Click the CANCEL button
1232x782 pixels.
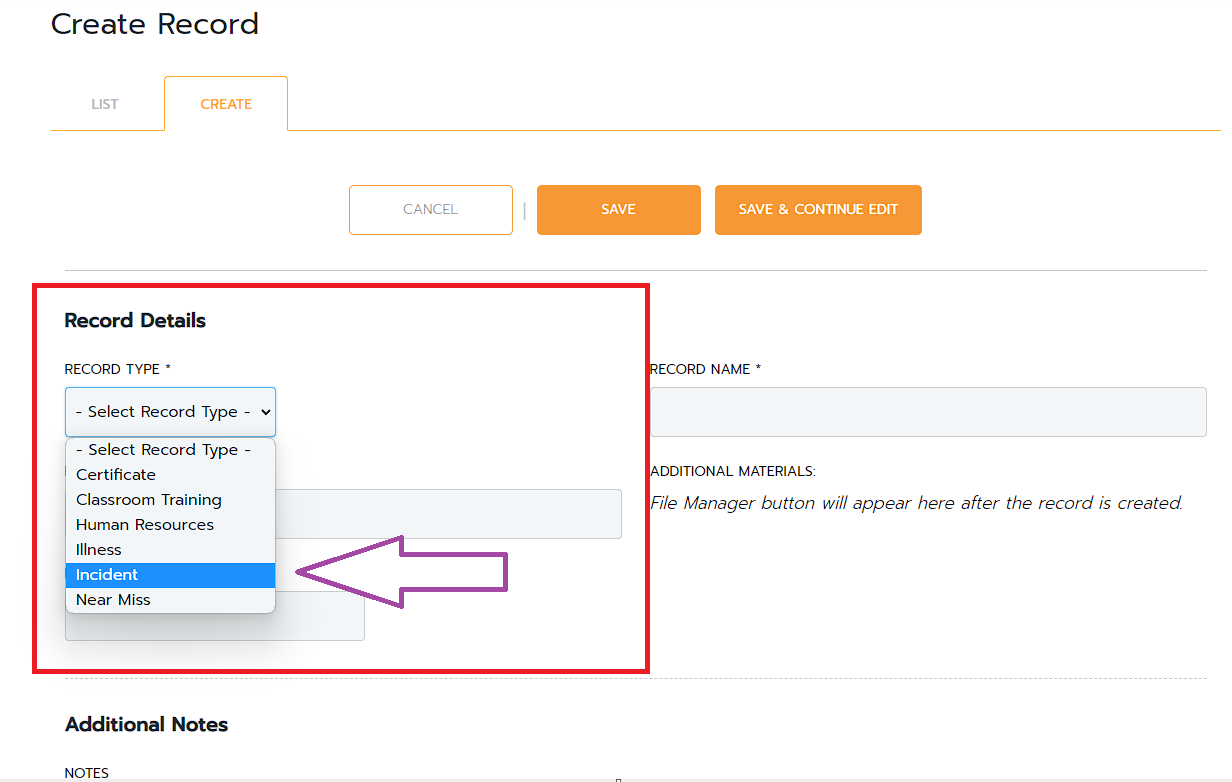431,210
